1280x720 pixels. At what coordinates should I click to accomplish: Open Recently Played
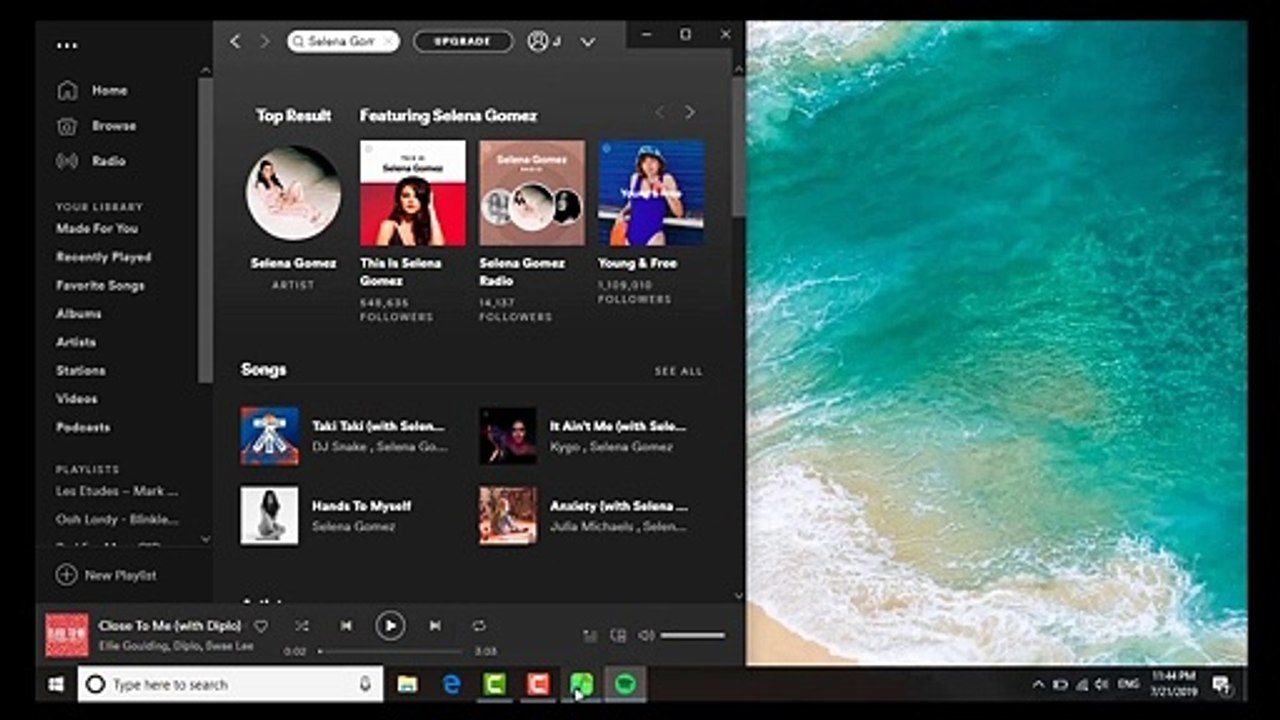coord(103,257)
